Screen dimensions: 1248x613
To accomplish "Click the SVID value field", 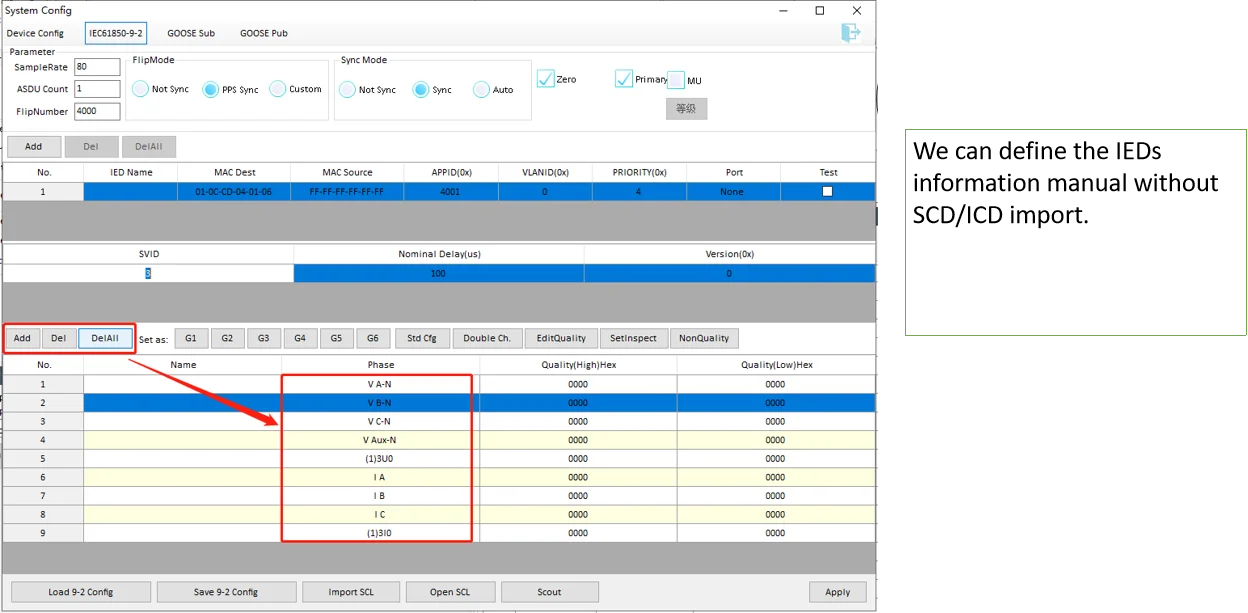I will [148, 273].
